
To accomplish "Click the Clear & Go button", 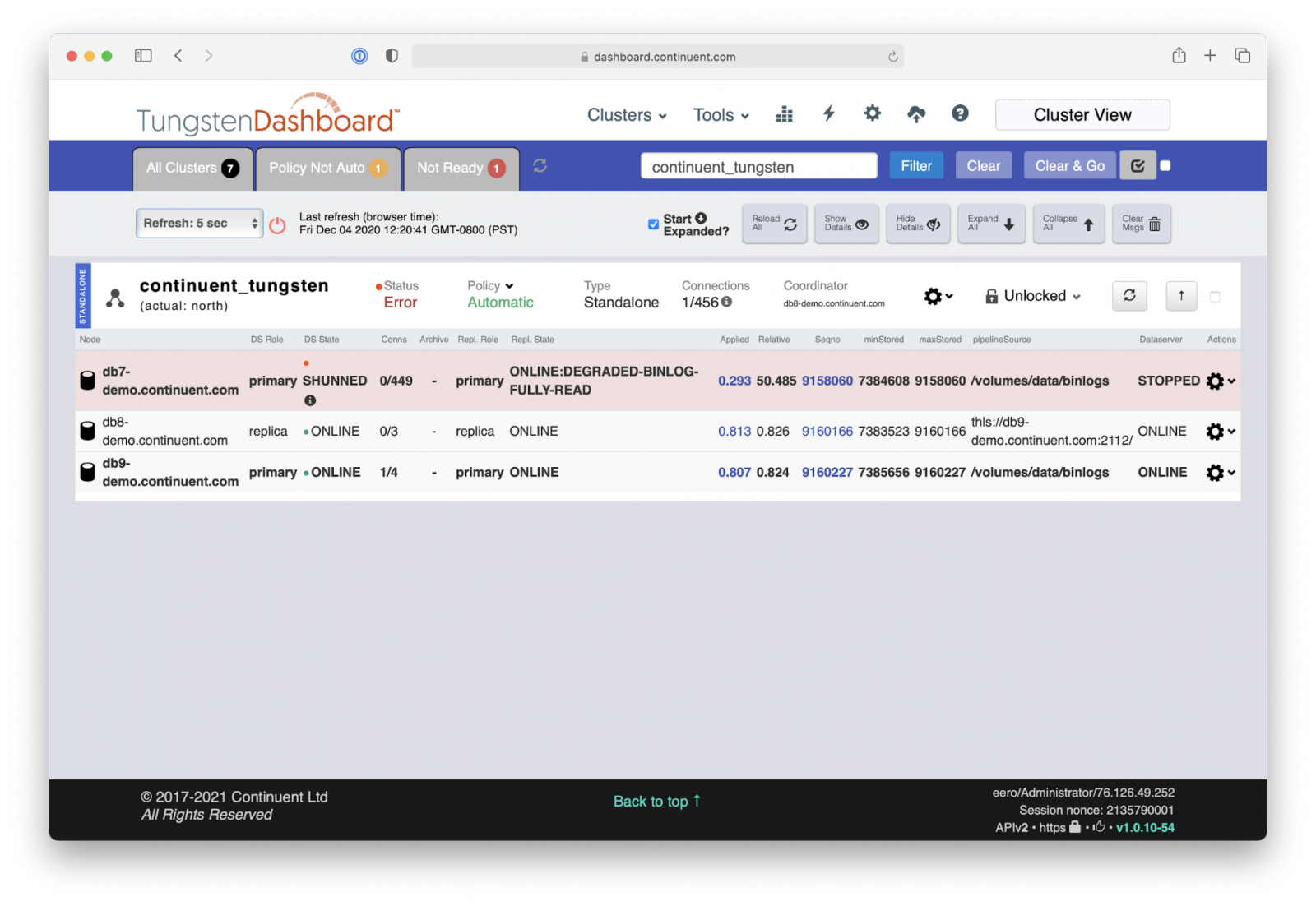I will [x=1069, y=166].
